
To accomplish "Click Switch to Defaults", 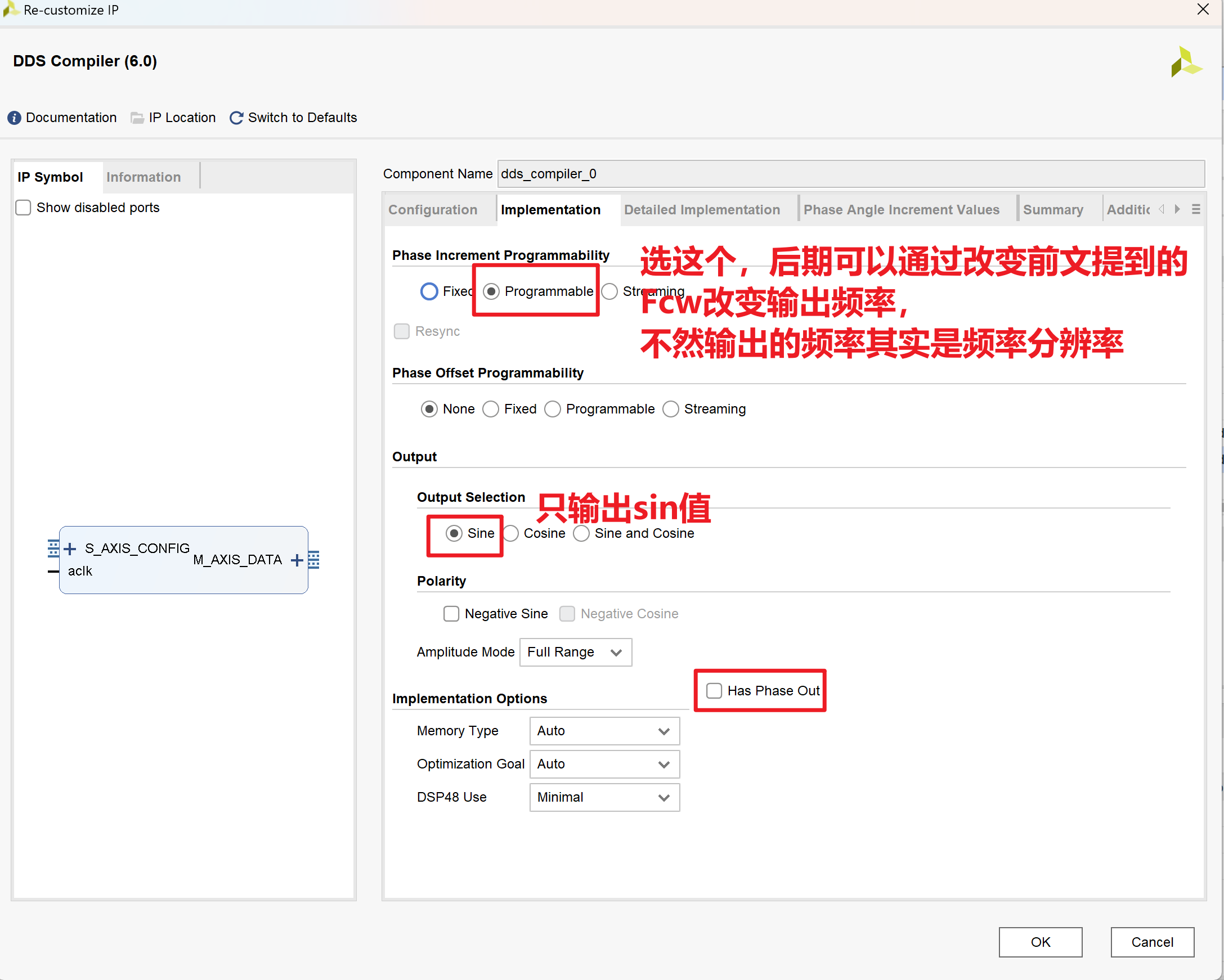I will (303, 118).
